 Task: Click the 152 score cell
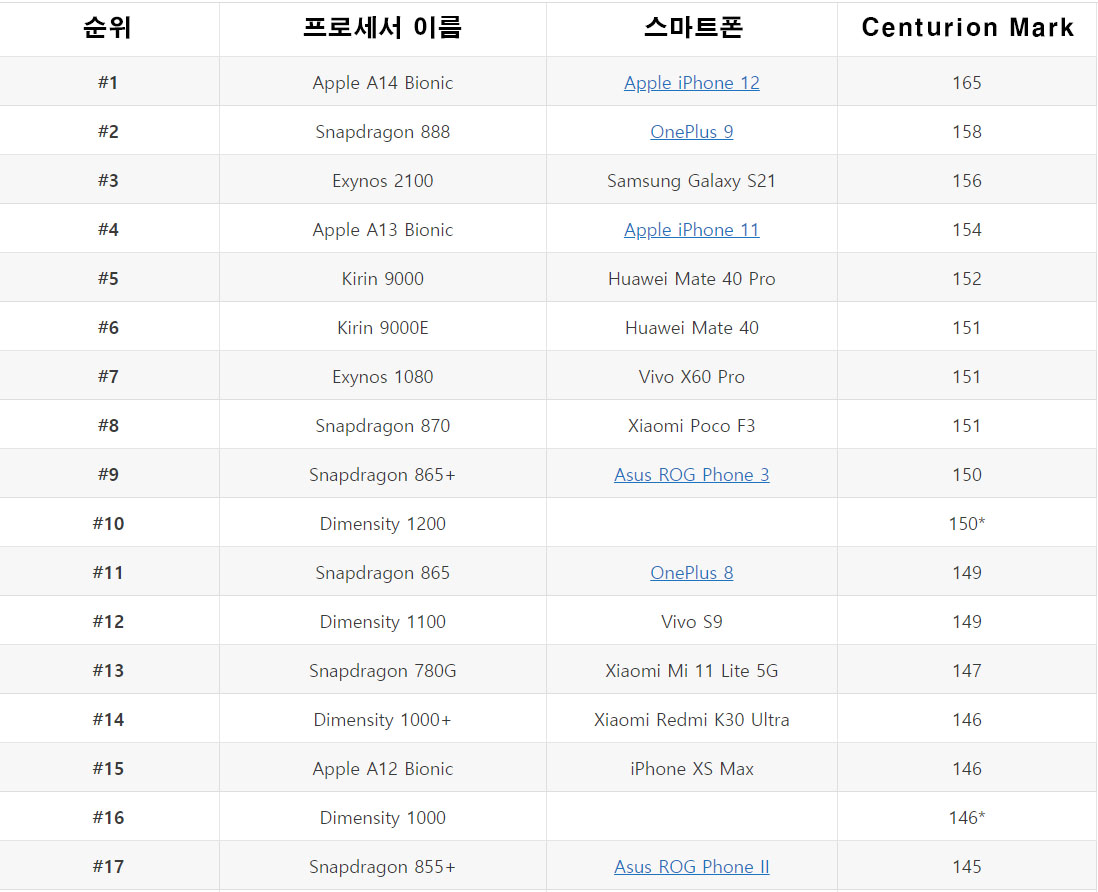tap(966, 279)
